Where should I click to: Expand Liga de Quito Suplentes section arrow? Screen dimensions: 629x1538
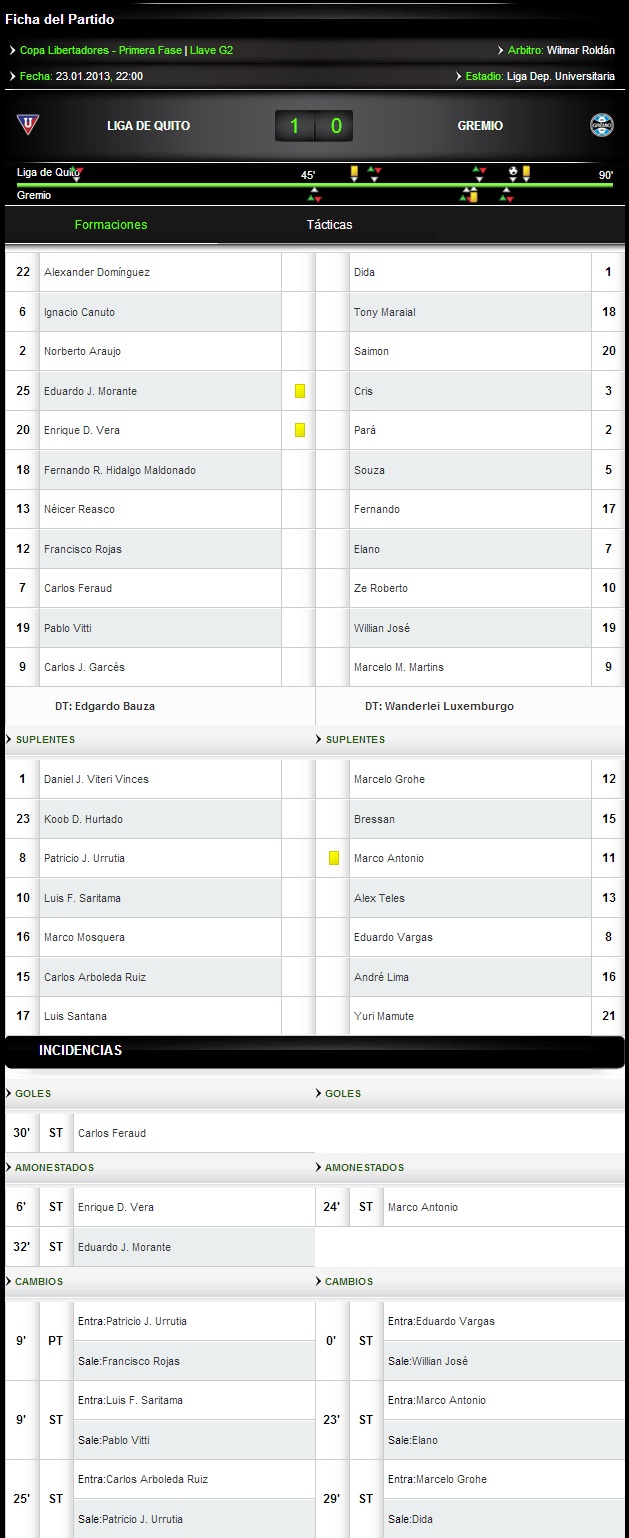tap(10, 740)
